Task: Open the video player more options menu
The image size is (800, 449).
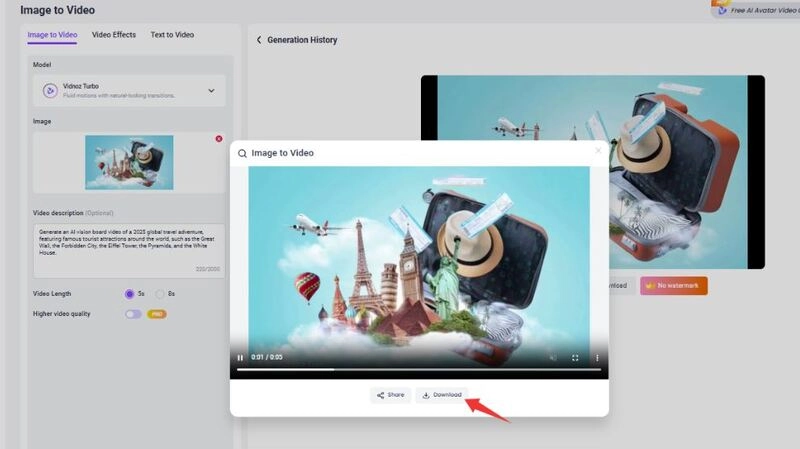Action: click(597, 358)
